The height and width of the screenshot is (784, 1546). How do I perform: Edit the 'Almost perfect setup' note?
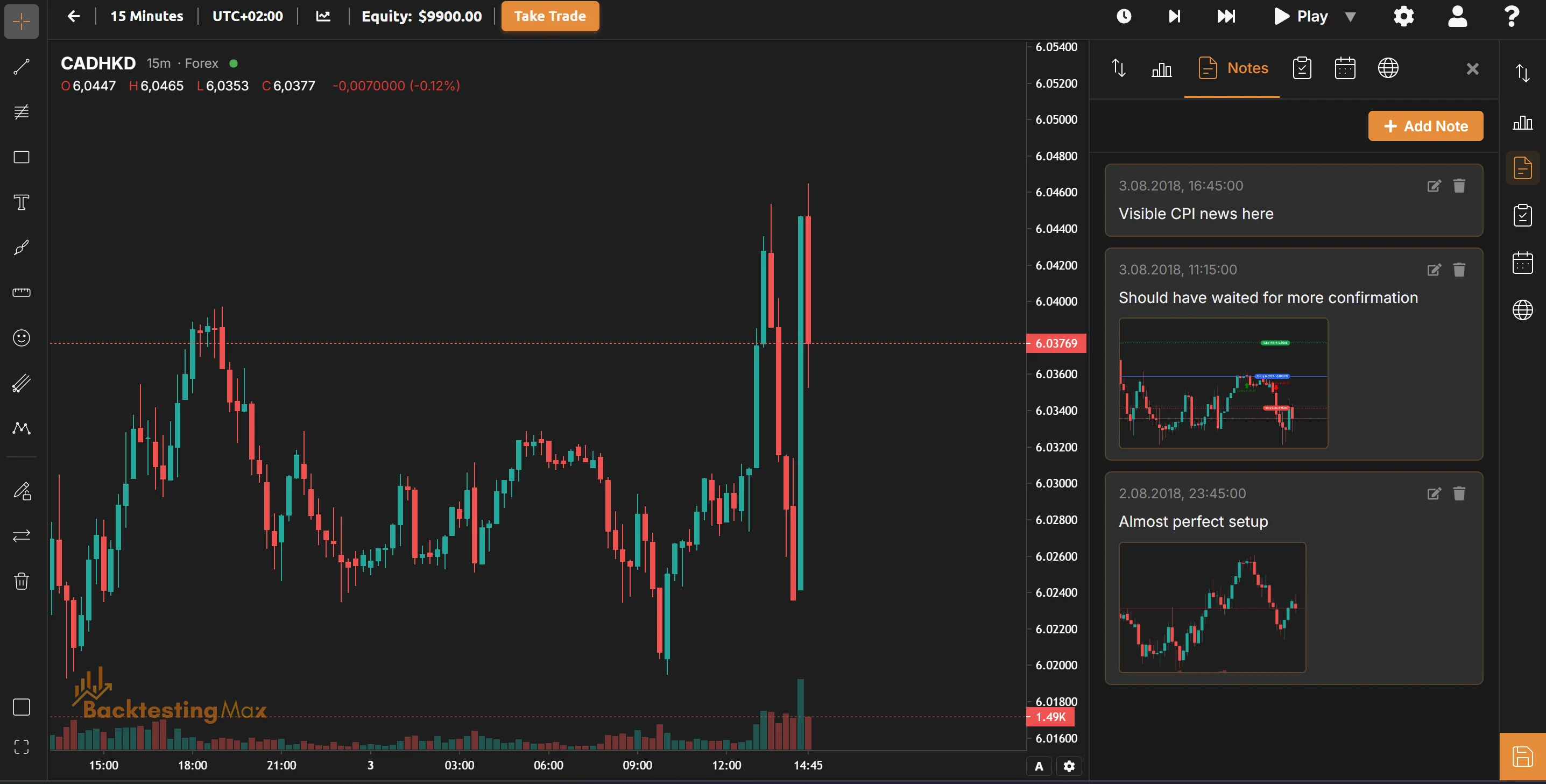(1434, 494)
